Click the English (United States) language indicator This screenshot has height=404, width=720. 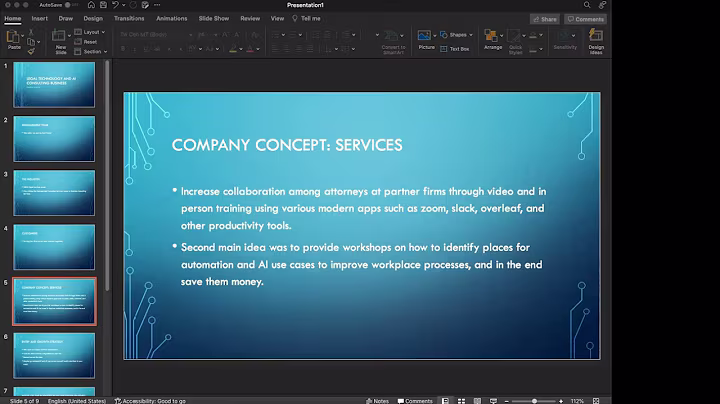[77, 401]
